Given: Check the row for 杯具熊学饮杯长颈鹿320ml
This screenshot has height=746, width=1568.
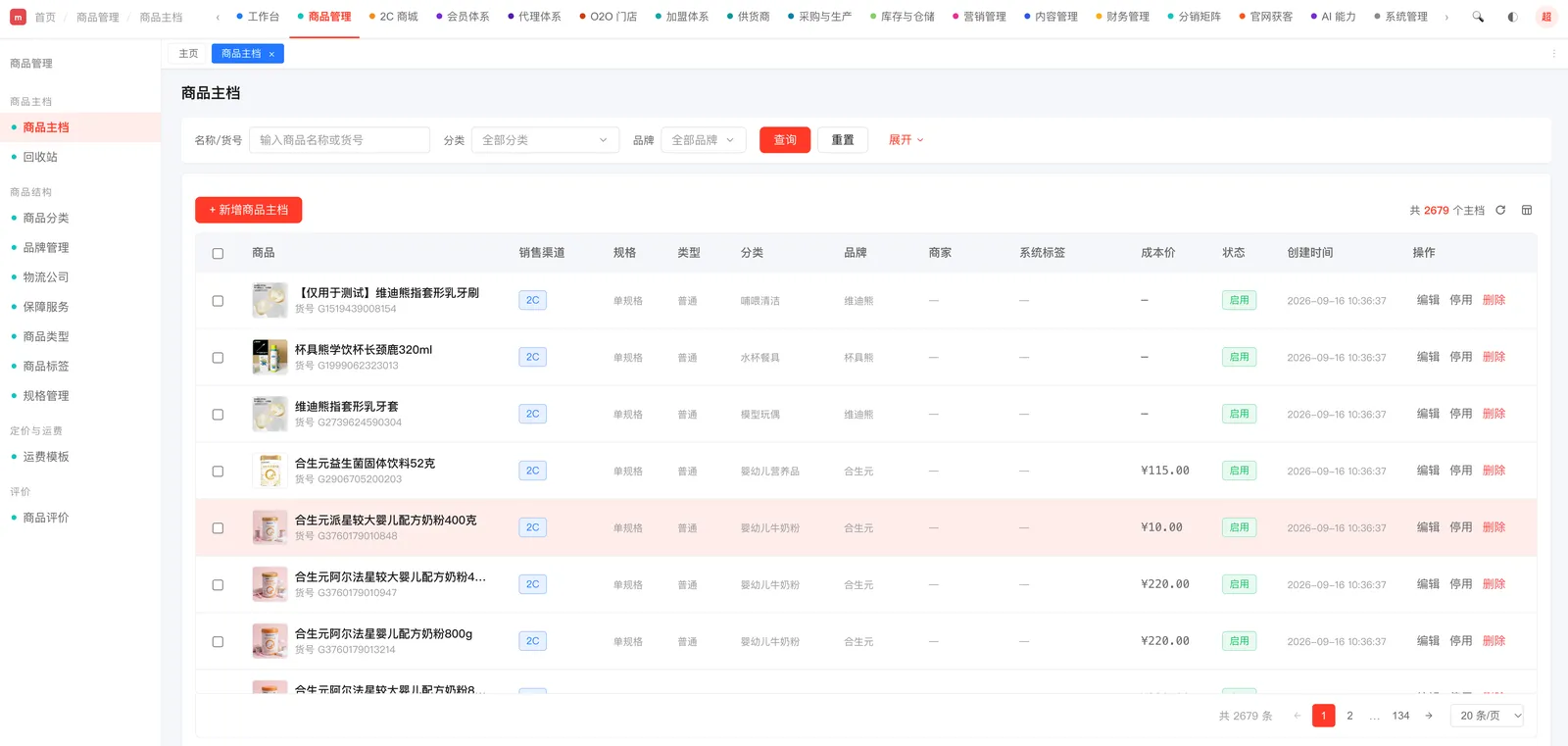Looking at the screenshot, I should click(218, 358).
